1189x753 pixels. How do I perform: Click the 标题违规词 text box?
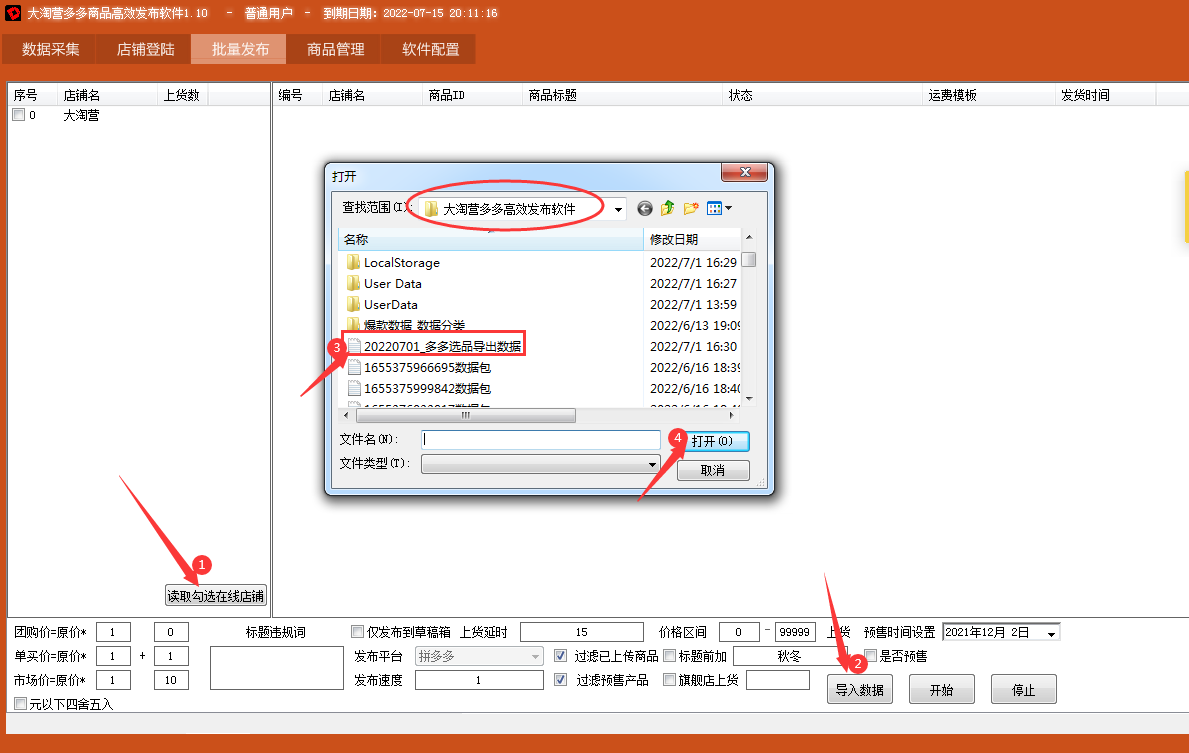(277, 667)
